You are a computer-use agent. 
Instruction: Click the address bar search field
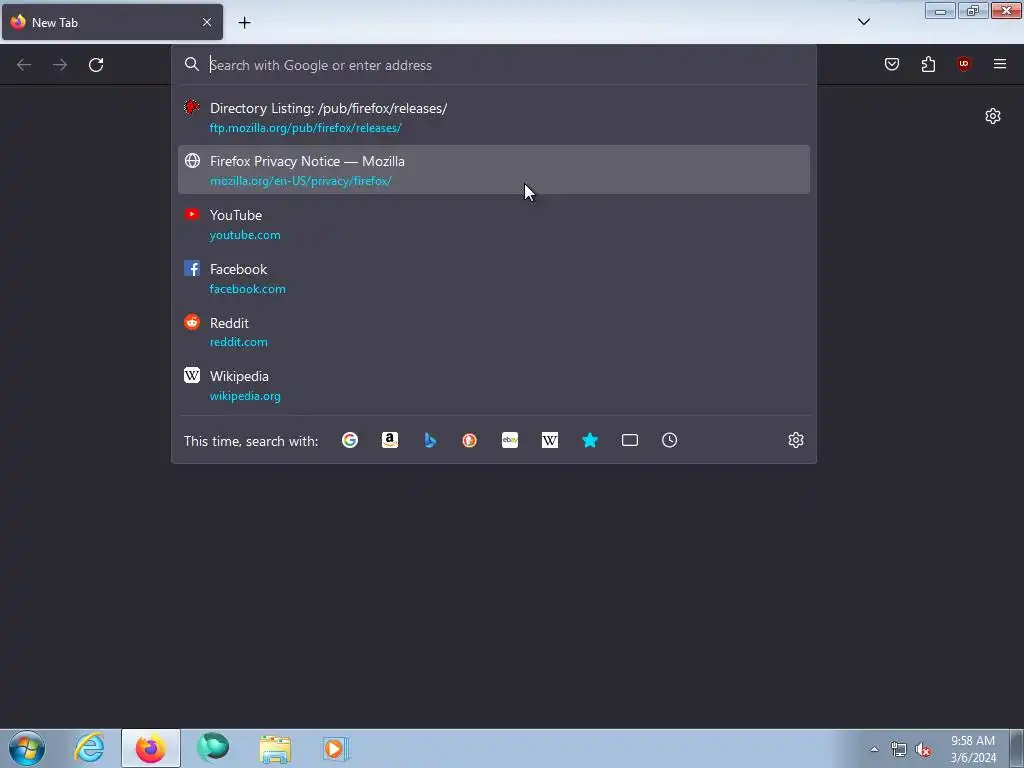pos(494,65)
